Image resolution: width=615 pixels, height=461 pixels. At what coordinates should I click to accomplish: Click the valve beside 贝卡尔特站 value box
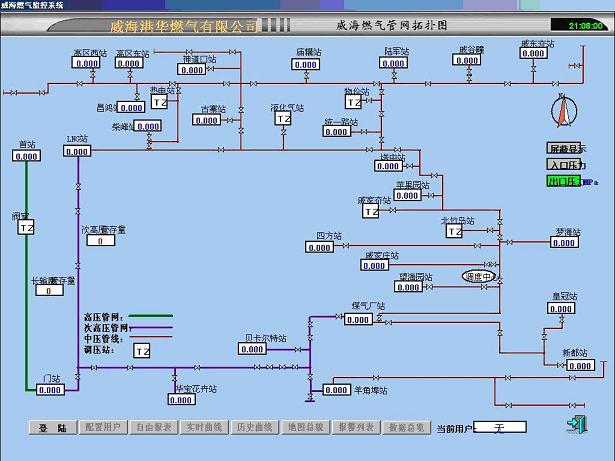298,349
